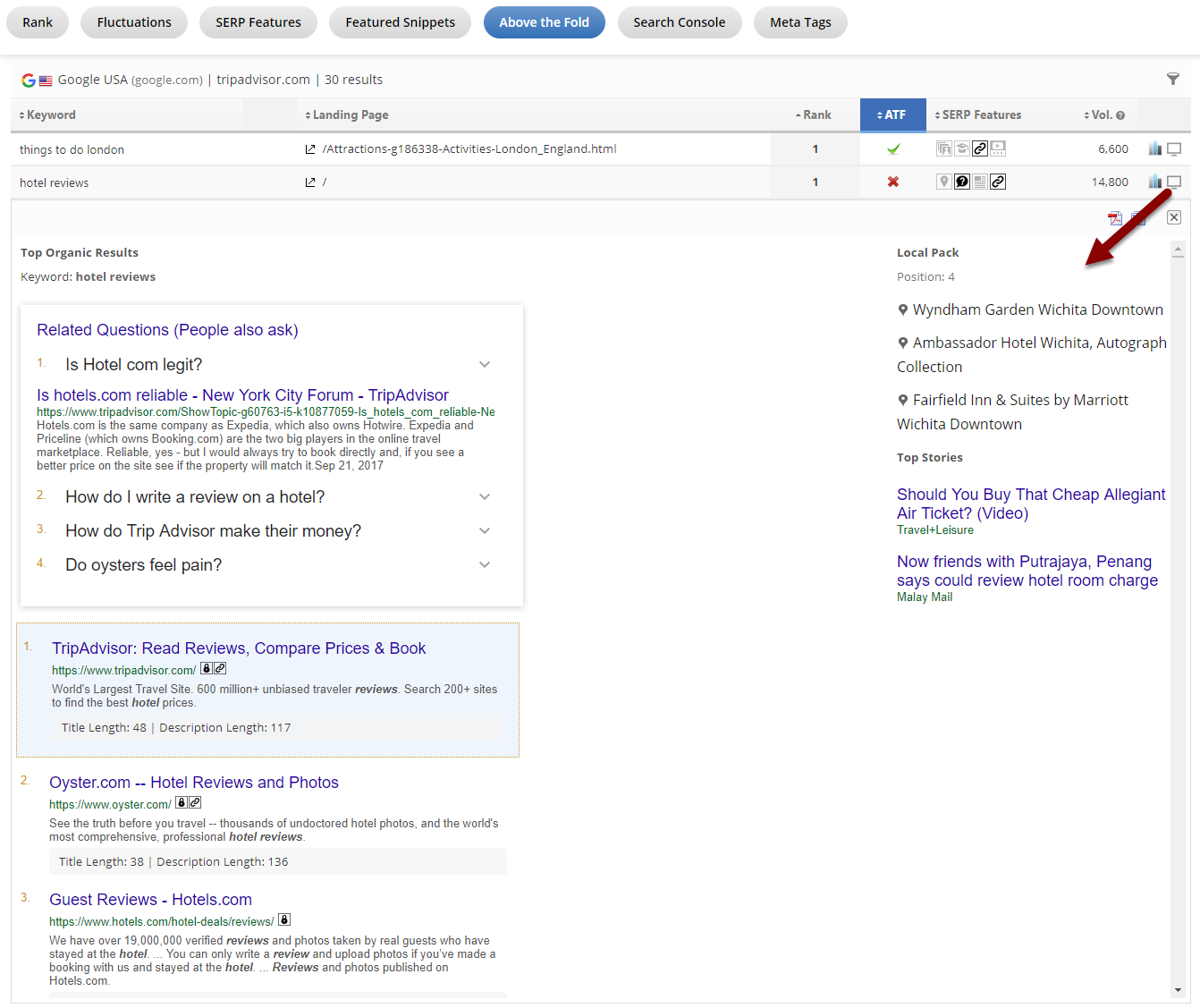Expand 'How do I write a review on a hotel?'
Screen dimensions: 1200x1008
[485, 496]
